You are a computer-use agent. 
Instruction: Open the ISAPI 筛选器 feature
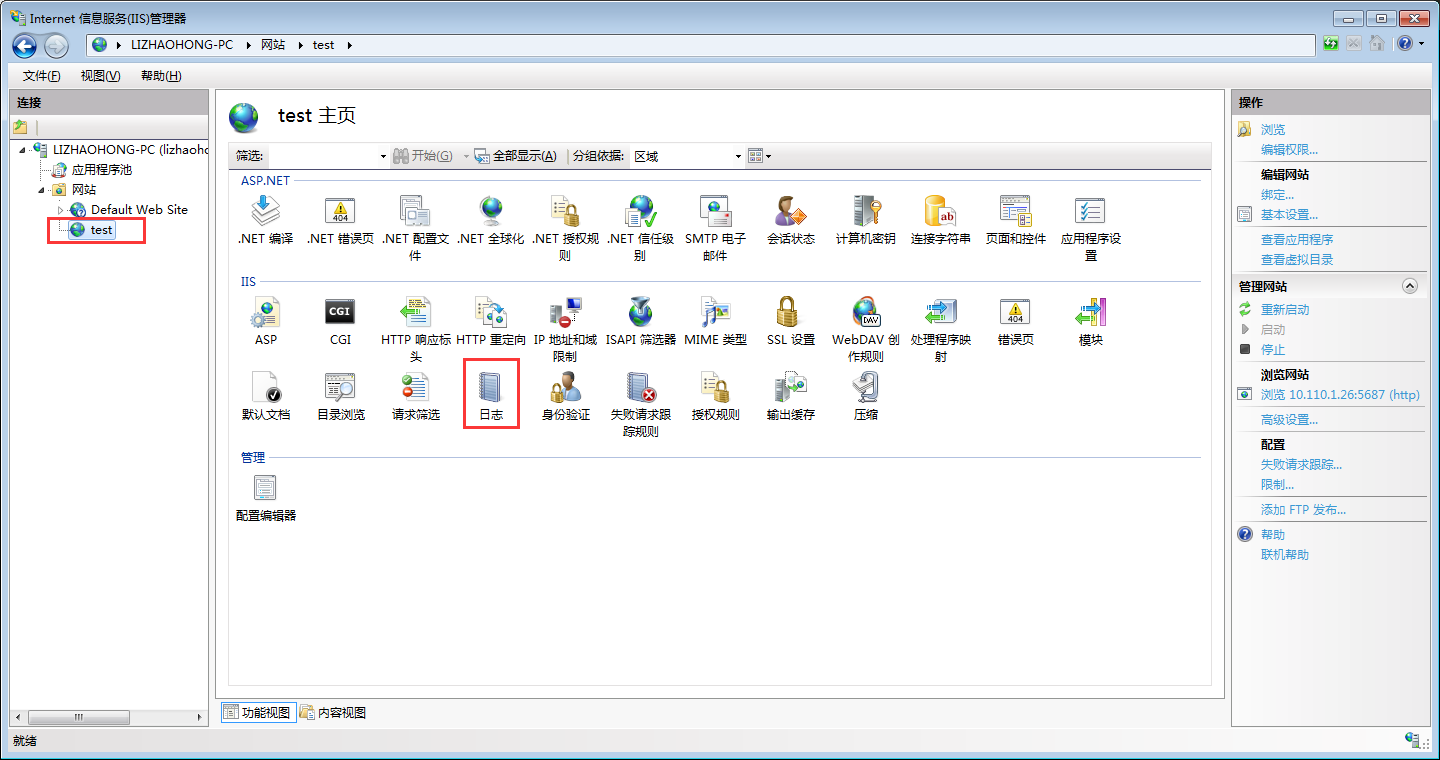[x=640, y=321]
